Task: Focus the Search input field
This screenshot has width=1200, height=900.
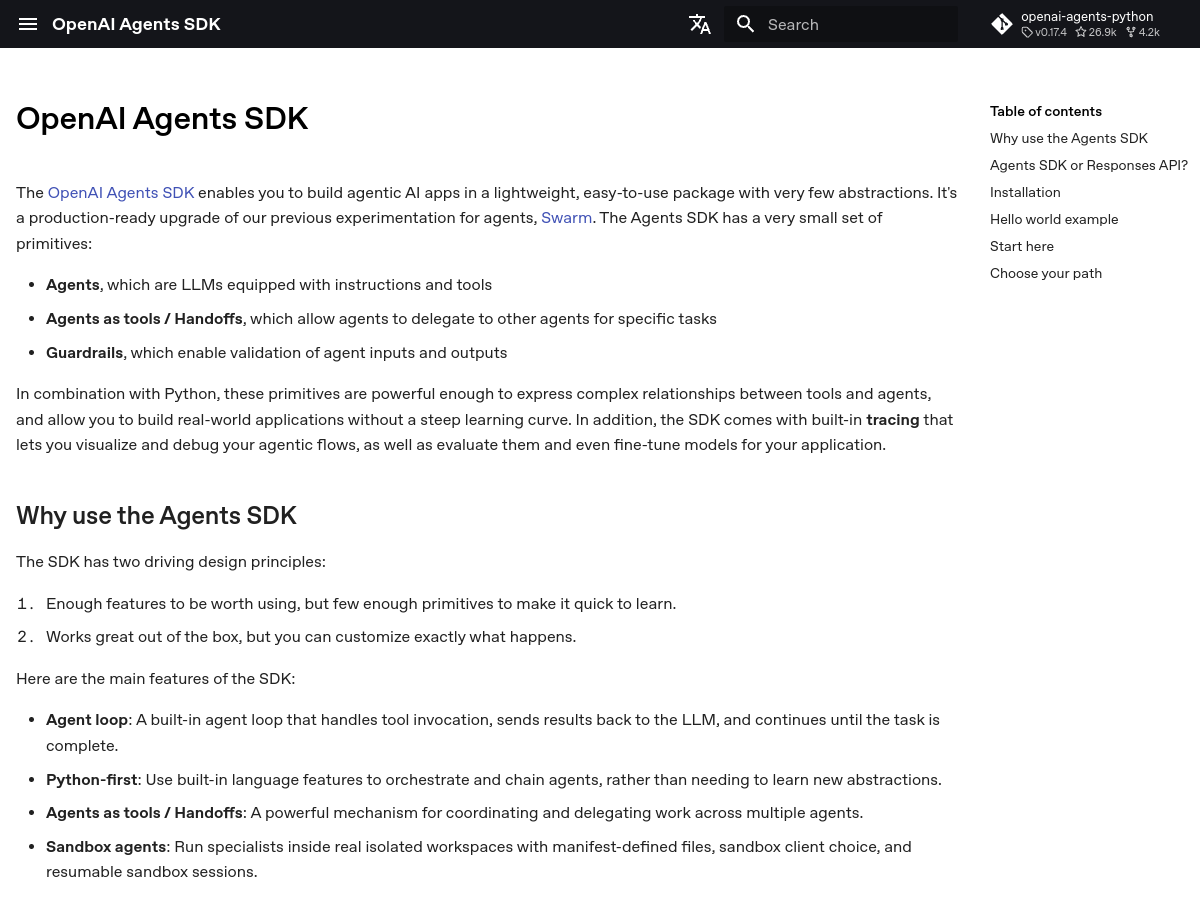Action: pyautogui.click(x=841, y=24)
